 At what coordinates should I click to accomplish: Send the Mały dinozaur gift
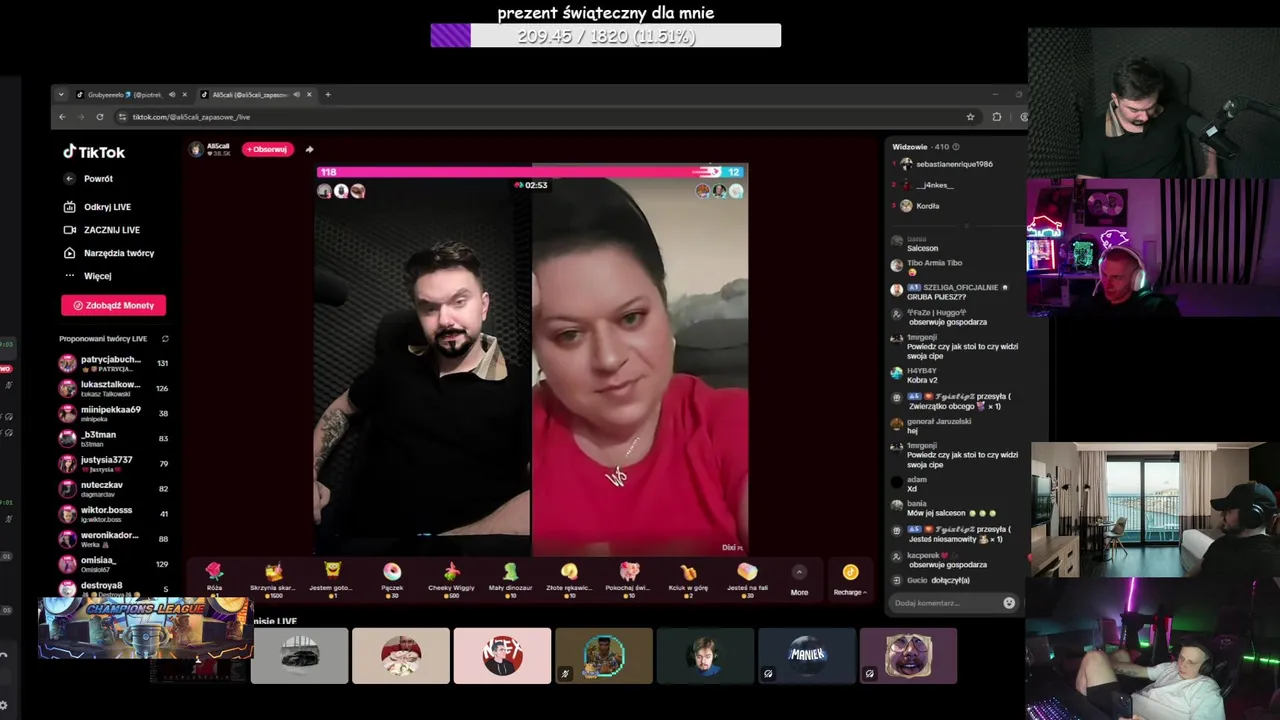click(x=510, y=577)
